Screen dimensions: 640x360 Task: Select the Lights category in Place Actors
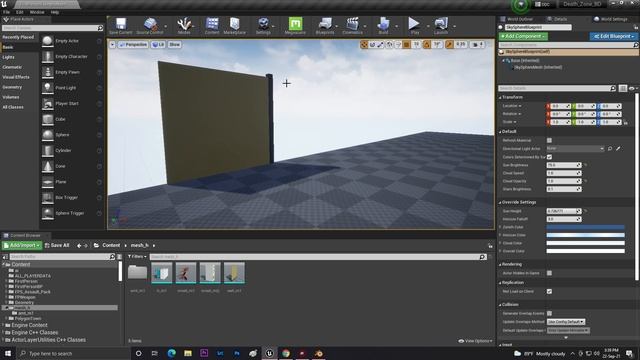click(x=8, y=57)
